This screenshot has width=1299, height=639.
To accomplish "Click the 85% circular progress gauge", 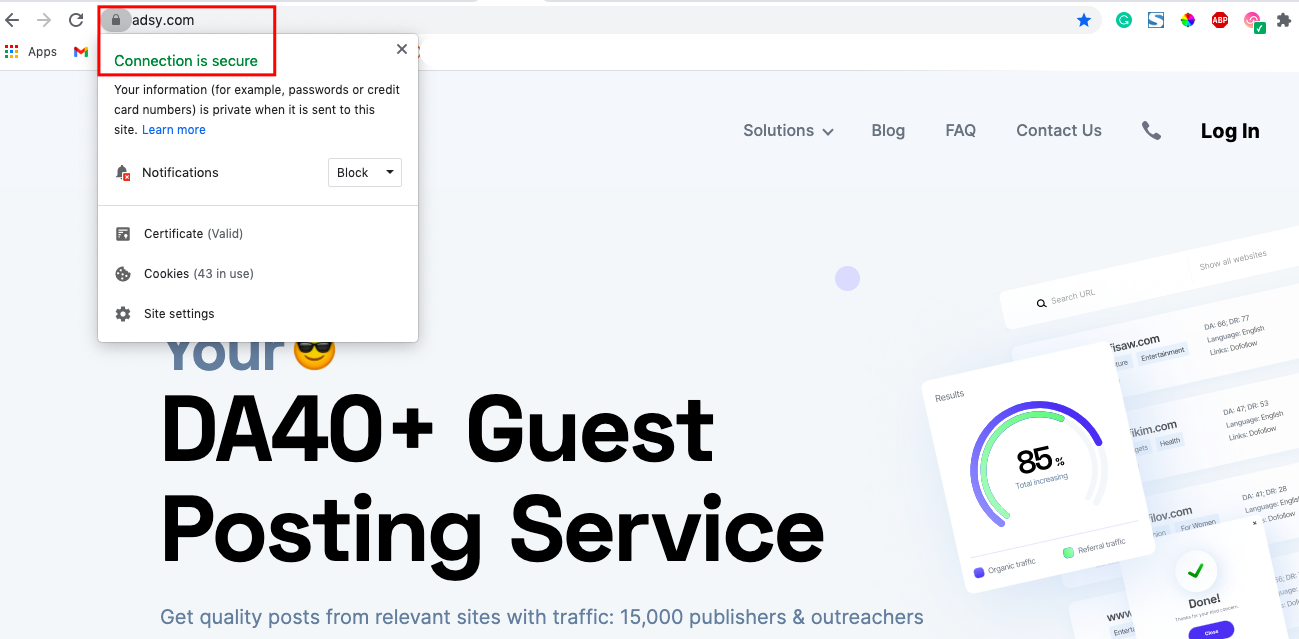I will click(x=1039, y=464).
